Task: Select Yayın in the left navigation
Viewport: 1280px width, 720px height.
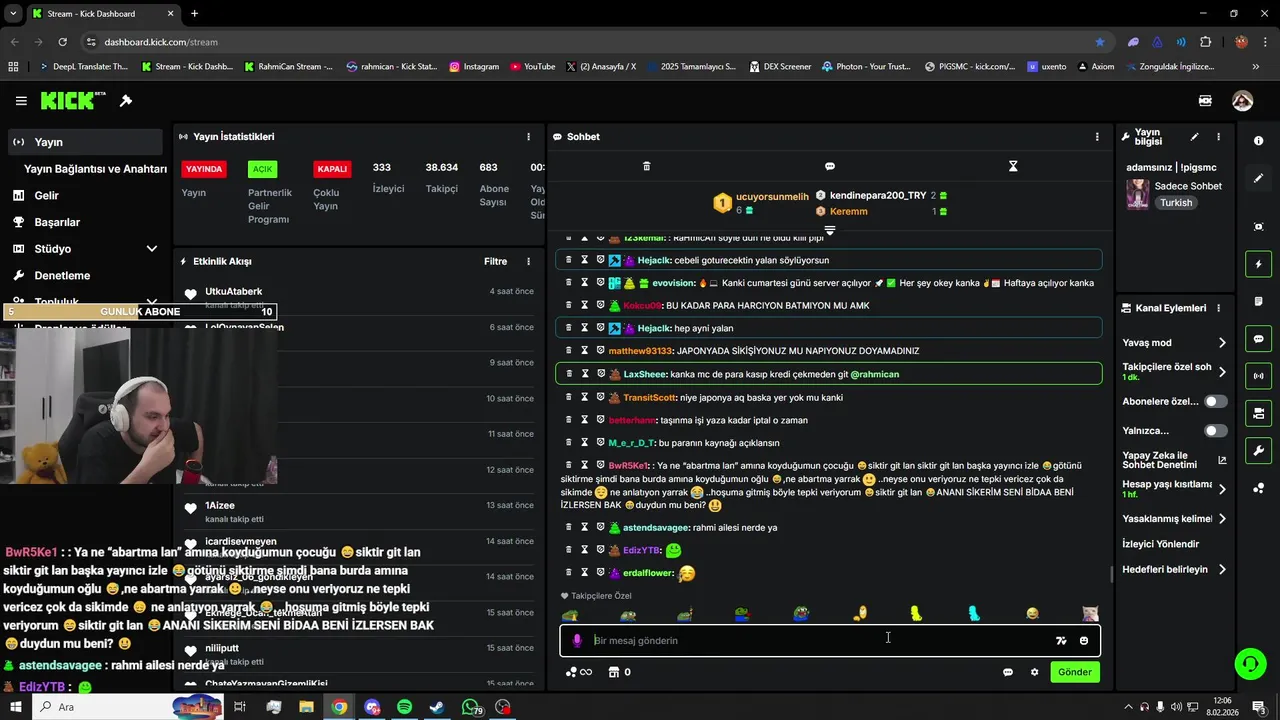Action: (x=84, y=142)
